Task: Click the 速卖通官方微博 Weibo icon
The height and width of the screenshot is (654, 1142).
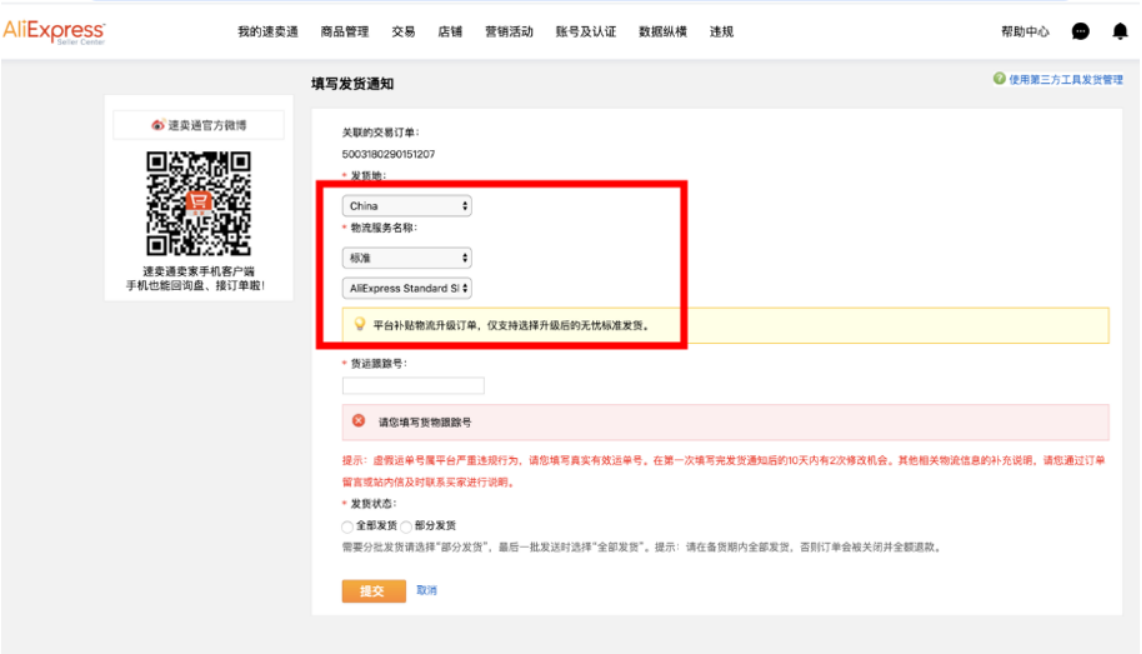Action: click(156, 123)
